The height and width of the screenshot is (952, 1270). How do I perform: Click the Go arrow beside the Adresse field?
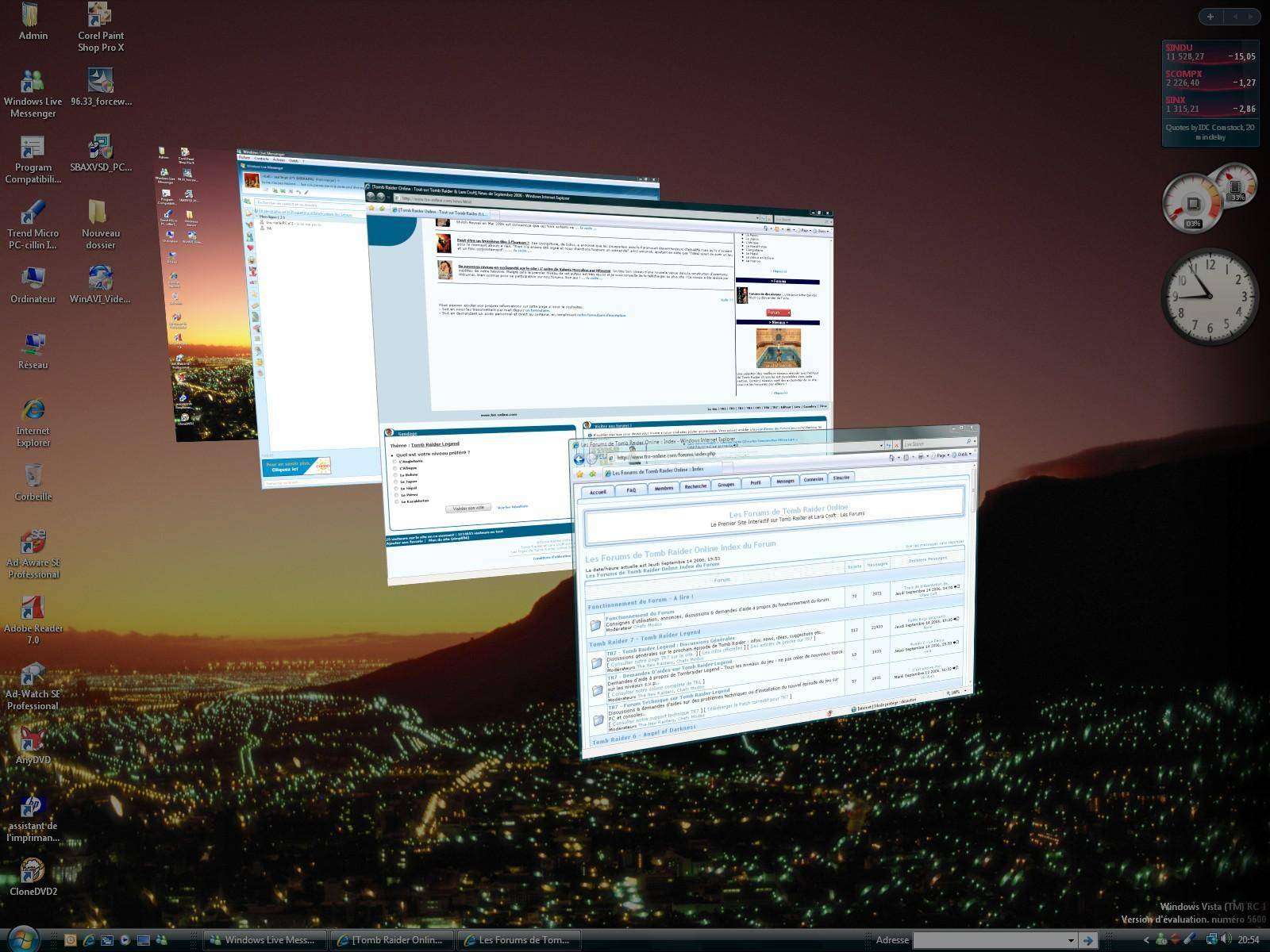click(1087, 940)
